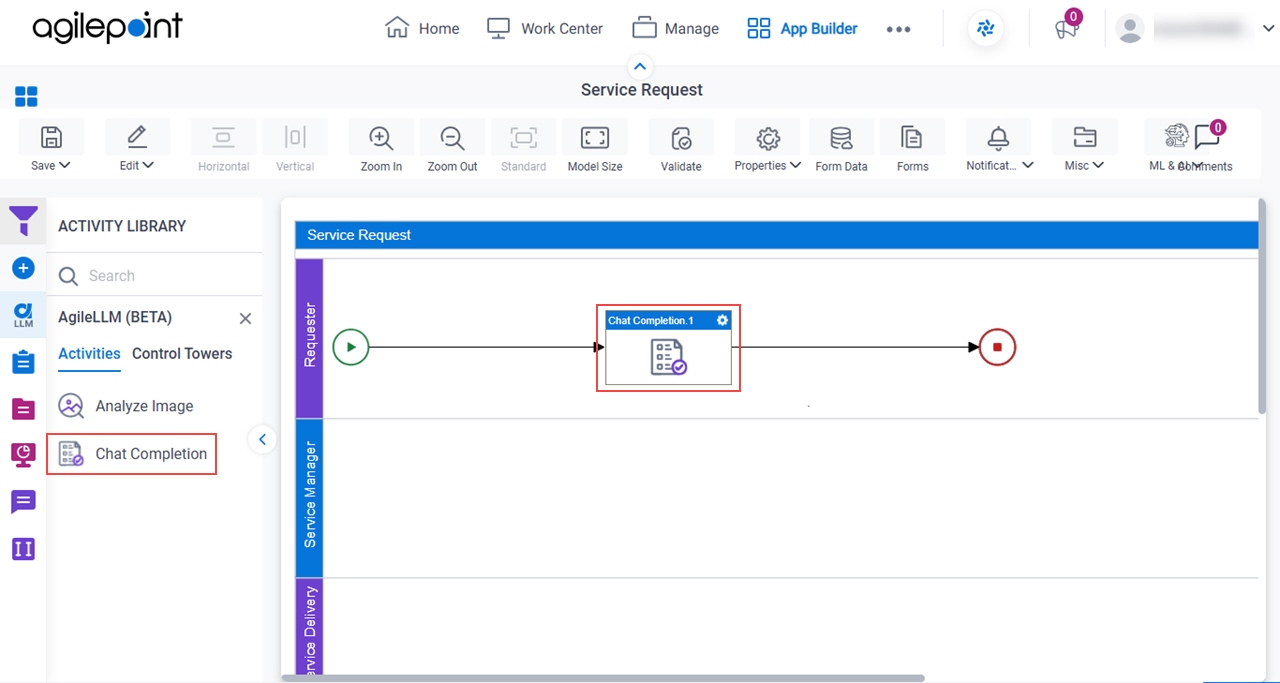
Task: Open the megaphone announcements icon
Action: point(1066,29)
